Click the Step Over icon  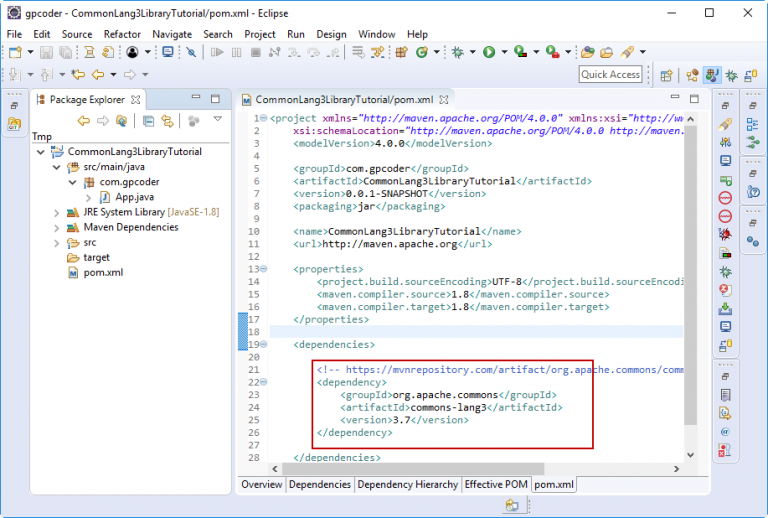pyautogui.click(x=313, y=52)
